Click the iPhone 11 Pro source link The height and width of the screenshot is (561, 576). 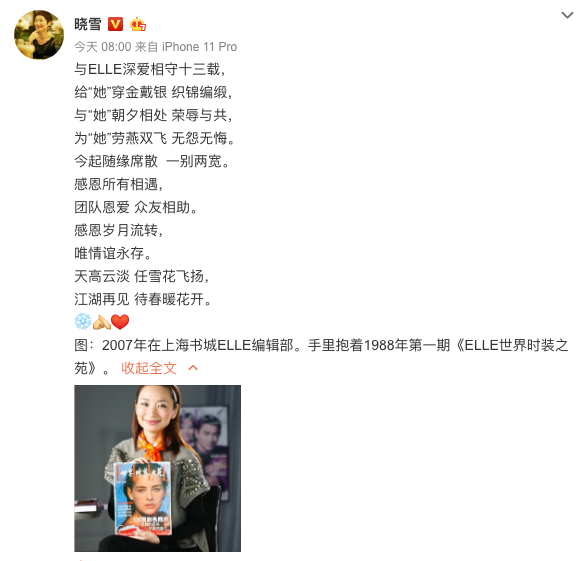click(199, 47)
